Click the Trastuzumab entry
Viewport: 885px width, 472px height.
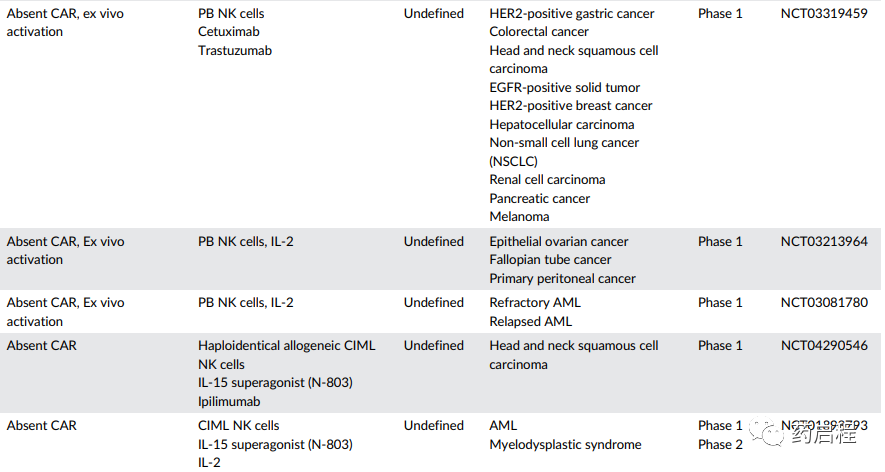(x=235, y=50)
